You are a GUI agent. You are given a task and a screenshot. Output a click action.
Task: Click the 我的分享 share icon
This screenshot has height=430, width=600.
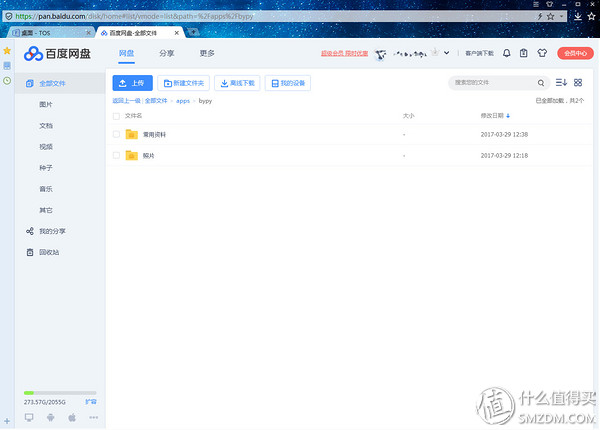pyautogui.click(x=30, y=231)
